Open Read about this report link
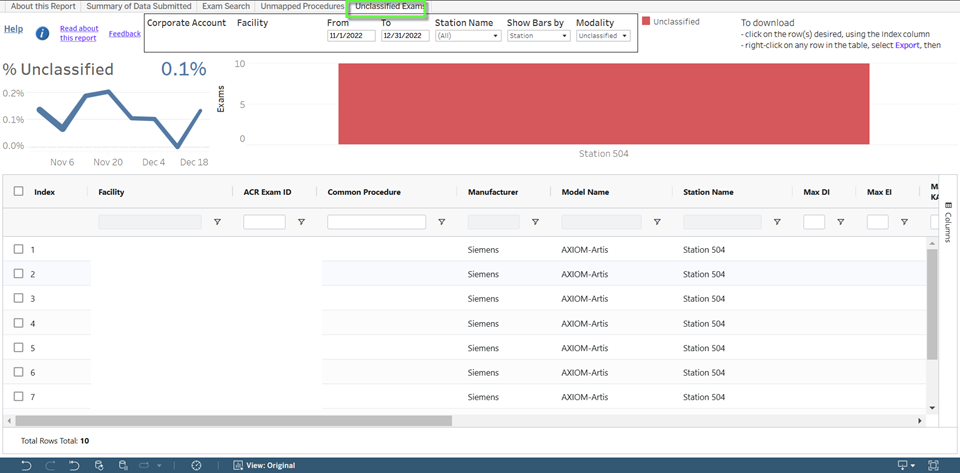 [x=79, y=33]
